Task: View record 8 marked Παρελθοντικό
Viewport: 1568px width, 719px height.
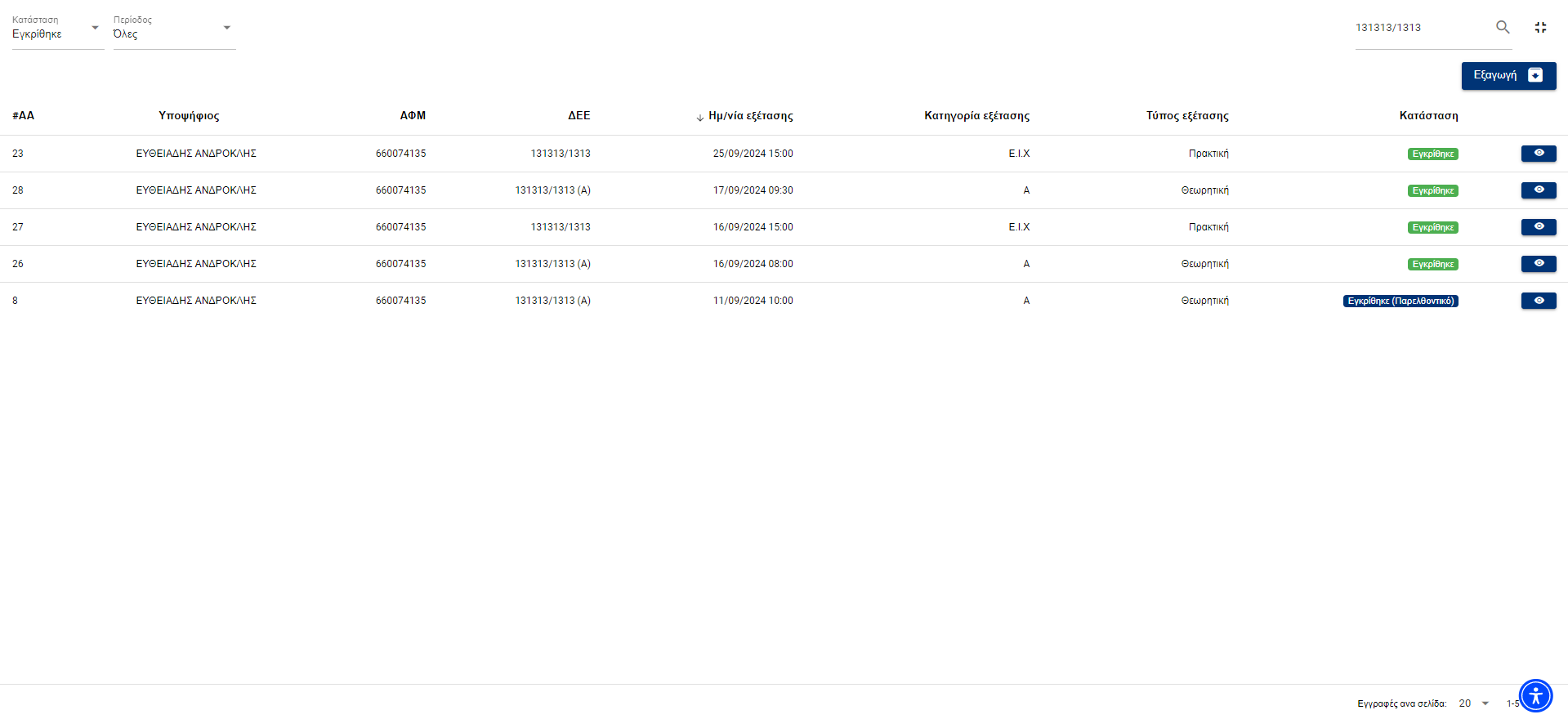Action: (1538, 301)
